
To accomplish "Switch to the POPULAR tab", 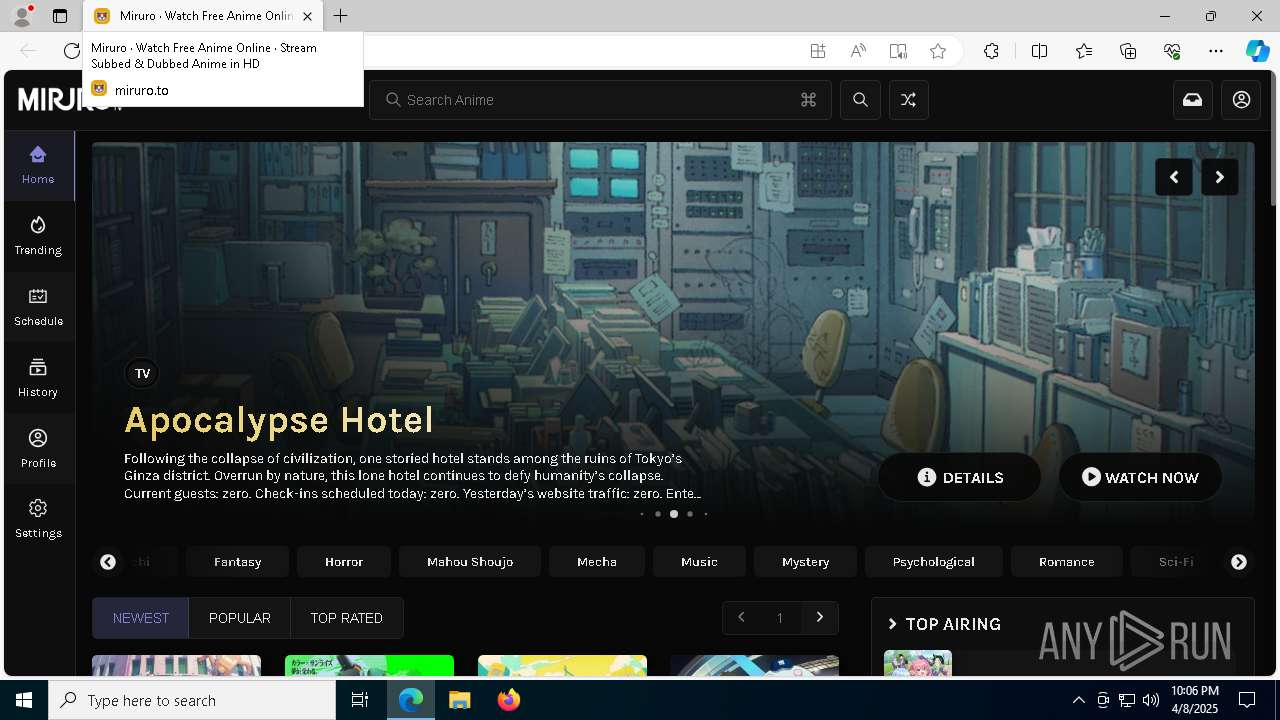I will [240, 618].
